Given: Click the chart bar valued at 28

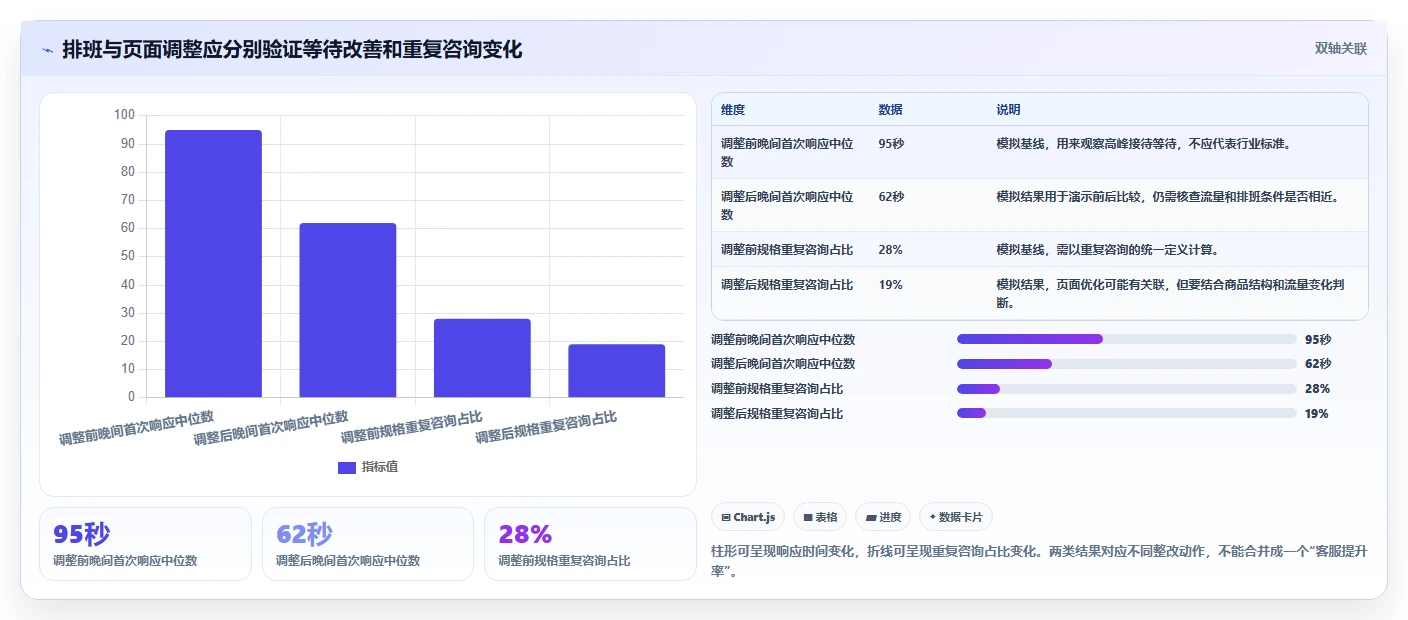Looking at the screenshot, I should click(x=482, y=358).
